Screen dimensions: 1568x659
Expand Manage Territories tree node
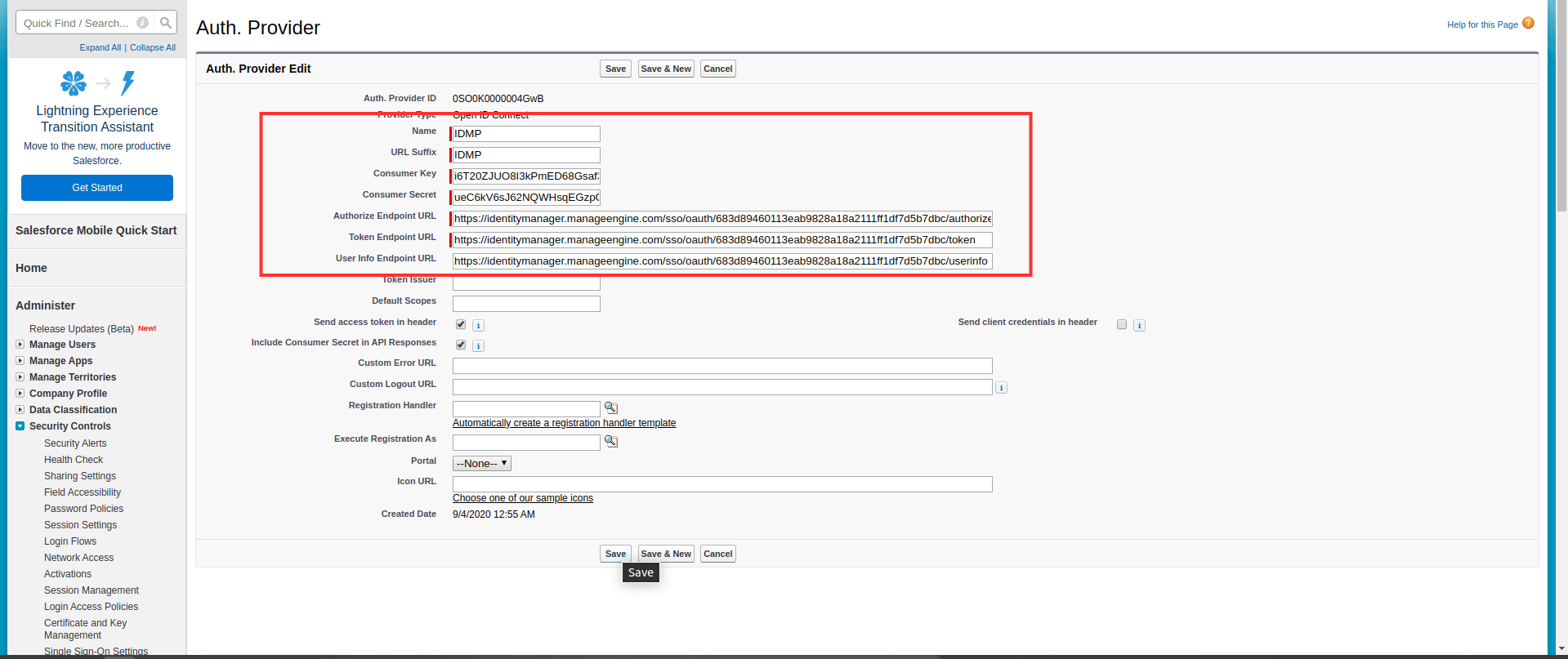click(x=20, y=377)
